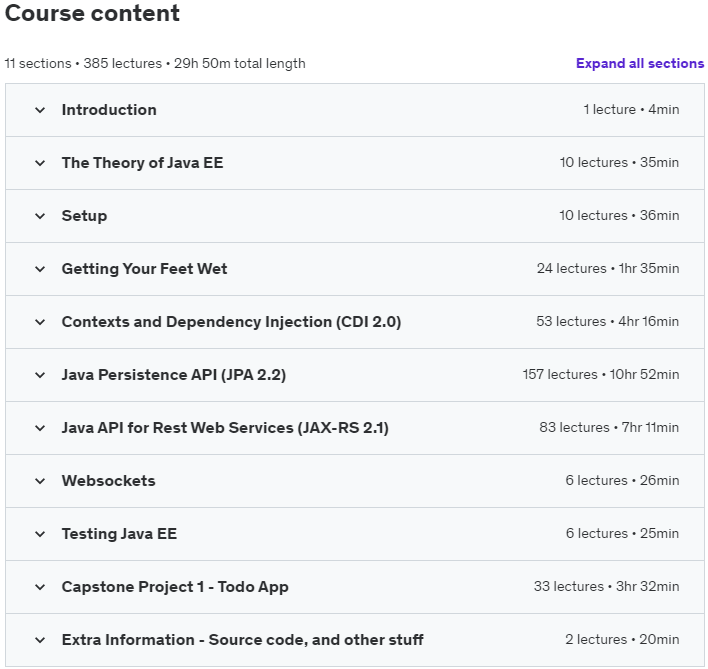The image size is (708, 669).
Task: Open Extra Information - Source code title
Action: click(x=243, y=640)
